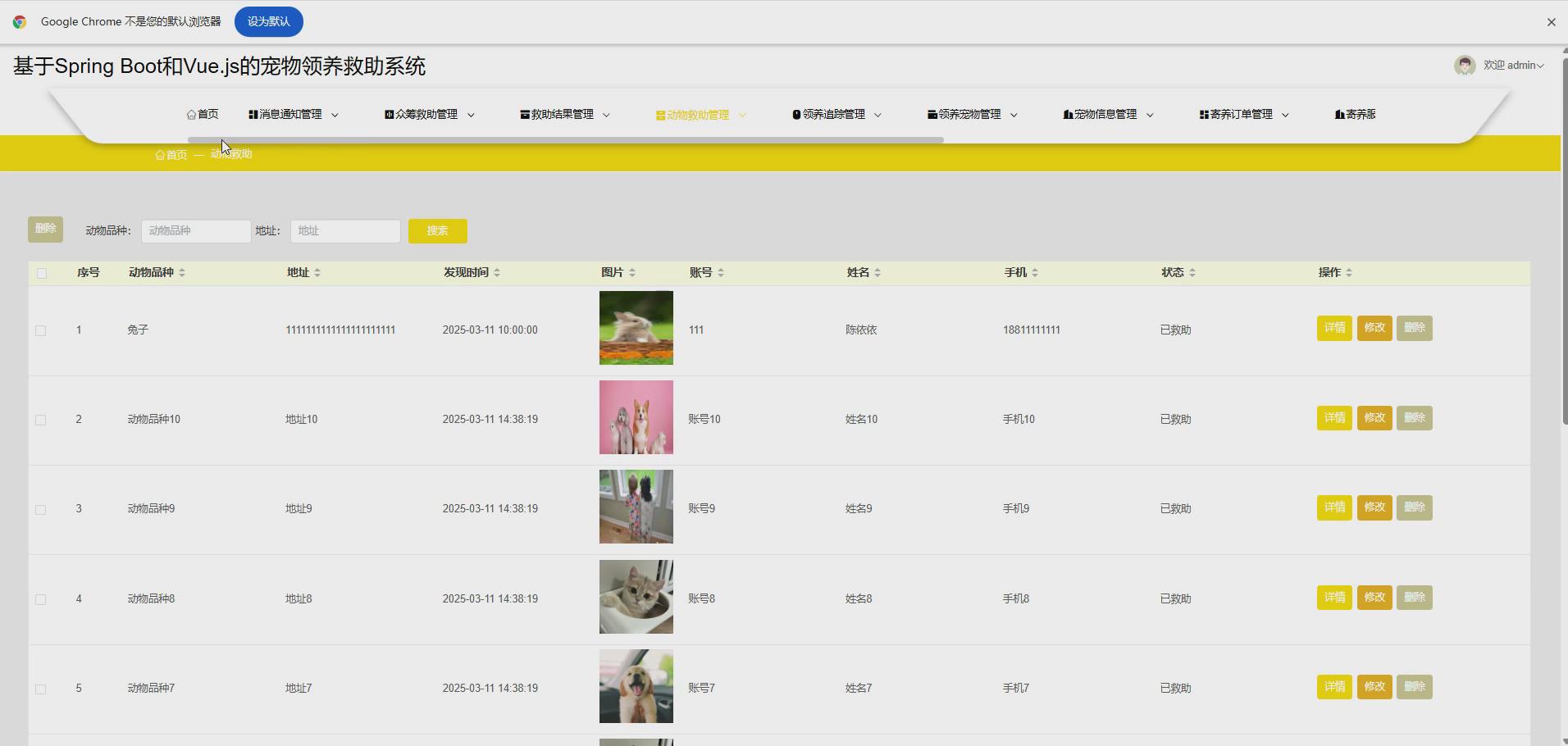The image size is (1568, 746).
Task: Expand 寄养订单管理 dropdown chevron
Action: (1285, 116)
